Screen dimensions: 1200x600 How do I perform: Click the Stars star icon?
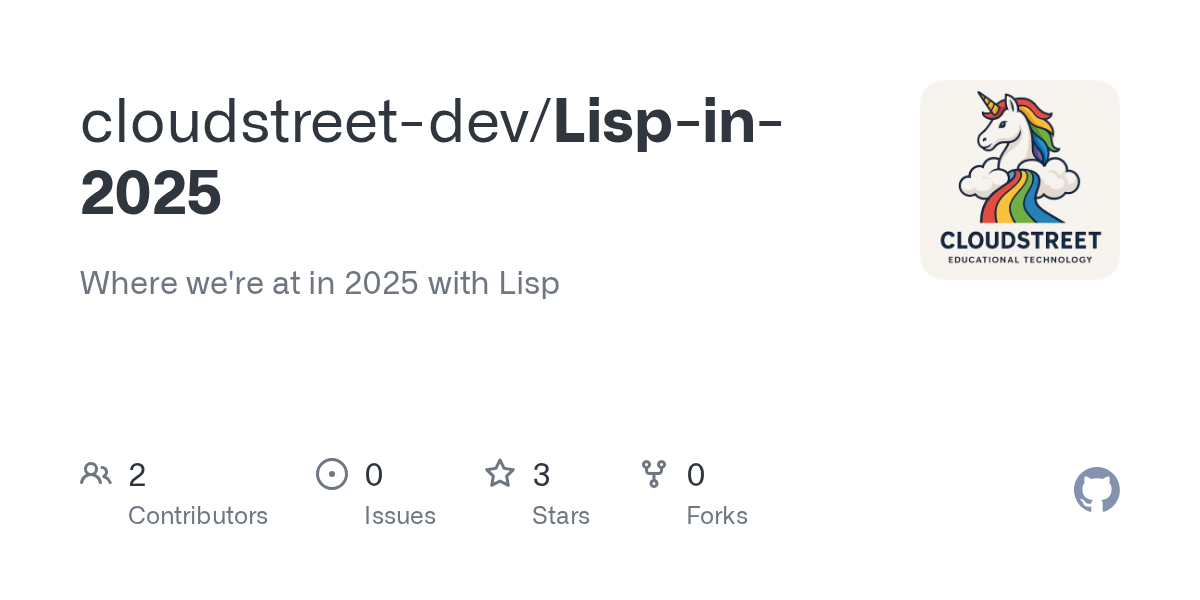(500, 474)
